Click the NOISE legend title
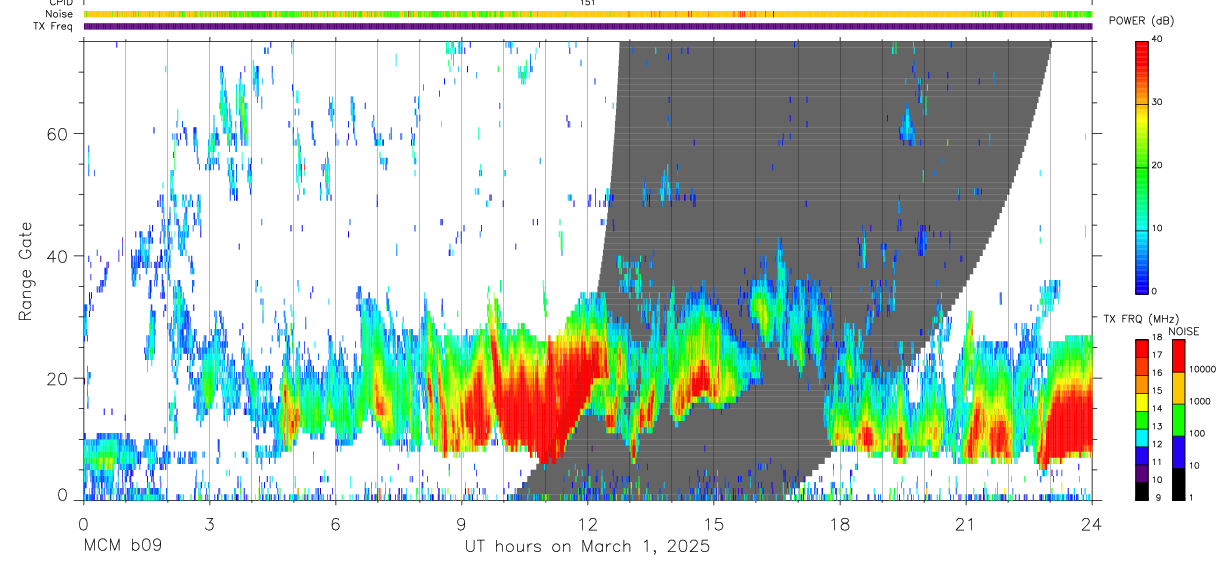 pos(1183,331)
